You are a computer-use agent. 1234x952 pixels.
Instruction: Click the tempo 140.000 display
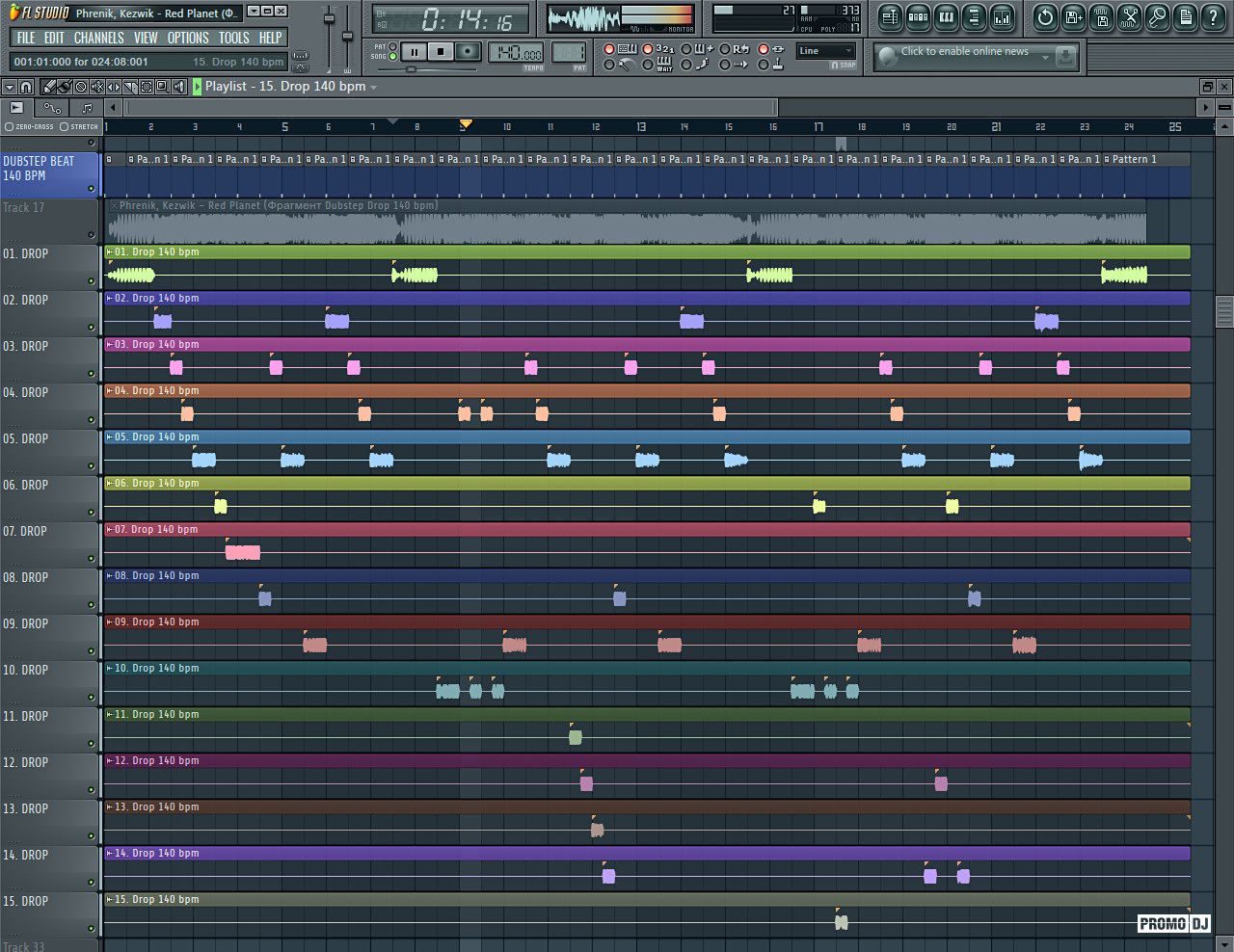point(517,53)
